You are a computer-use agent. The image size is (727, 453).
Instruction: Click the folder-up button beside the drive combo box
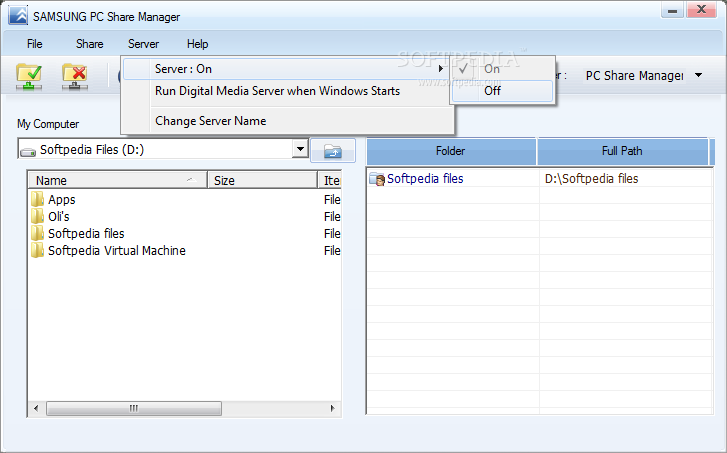333,150
